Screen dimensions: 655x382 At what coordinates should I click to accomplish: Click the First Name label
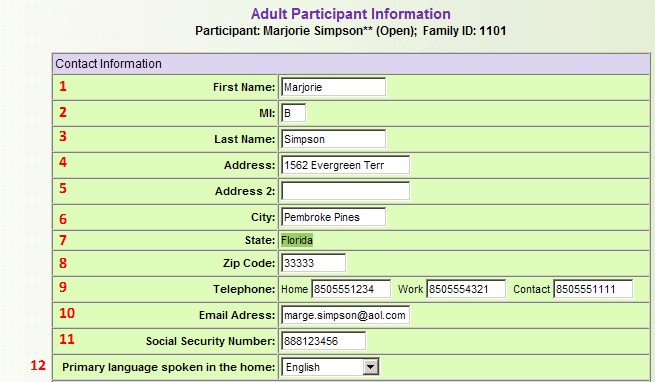pyautogui.click(x=244, y=87)
